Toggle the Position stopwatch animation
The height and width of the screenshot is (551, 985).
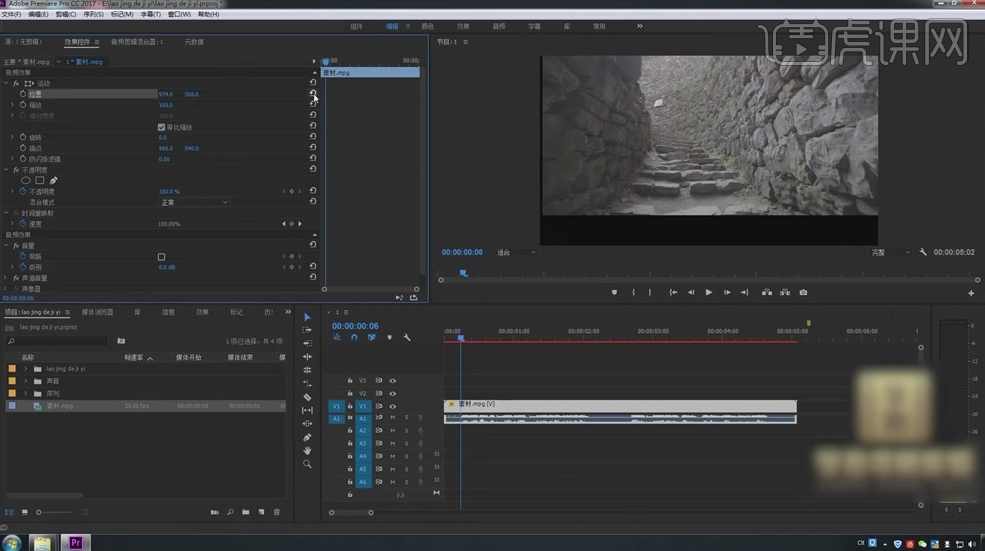(22, 94)
